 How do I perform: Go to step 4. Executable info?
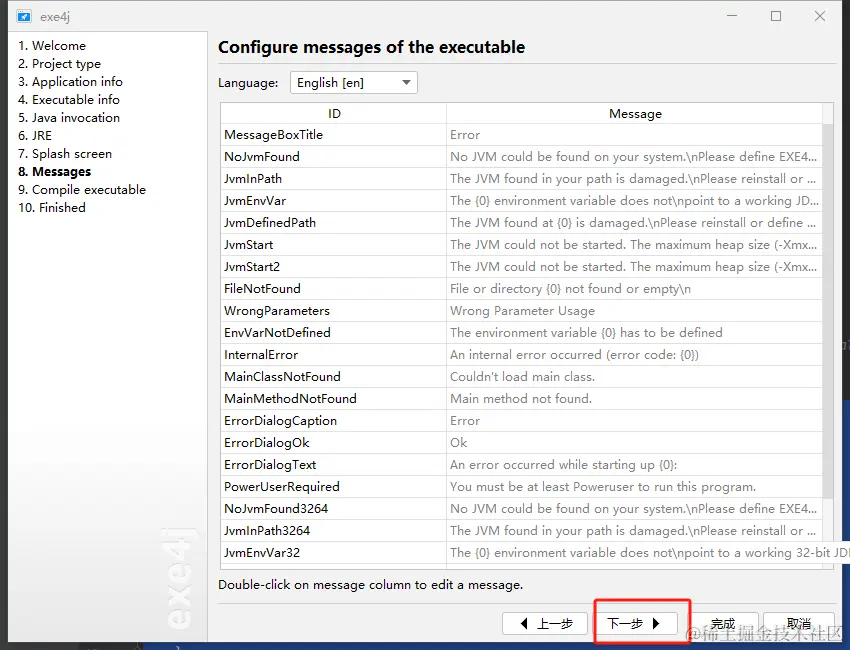click(x=69, y=99)
